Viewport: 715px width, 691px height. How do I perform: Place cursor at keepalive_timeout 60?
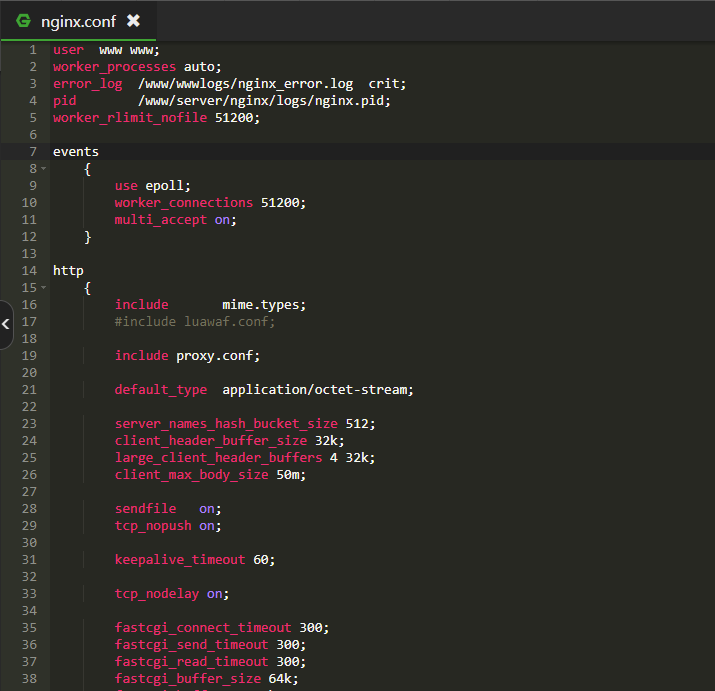194,560
